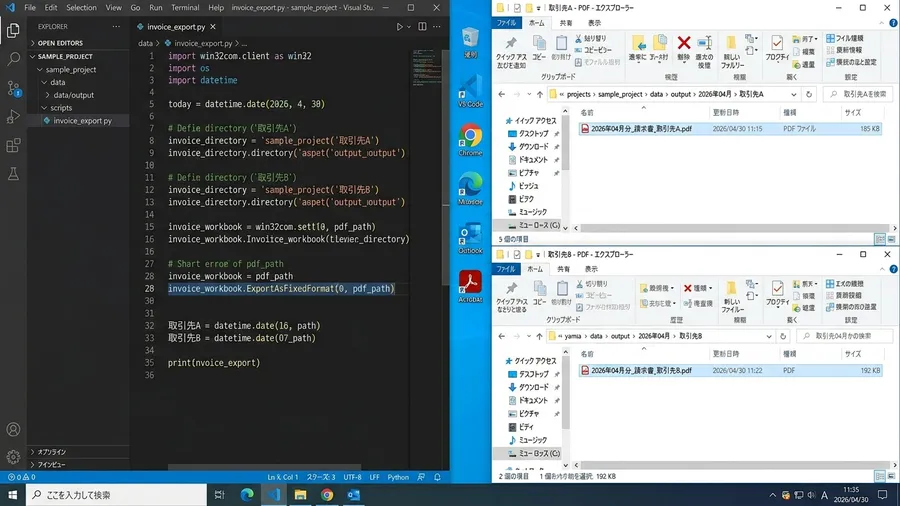This screenshot has width=900, height=506.
Task: Open the Run and Debug view icon
Action: click(x=13, y=116)
